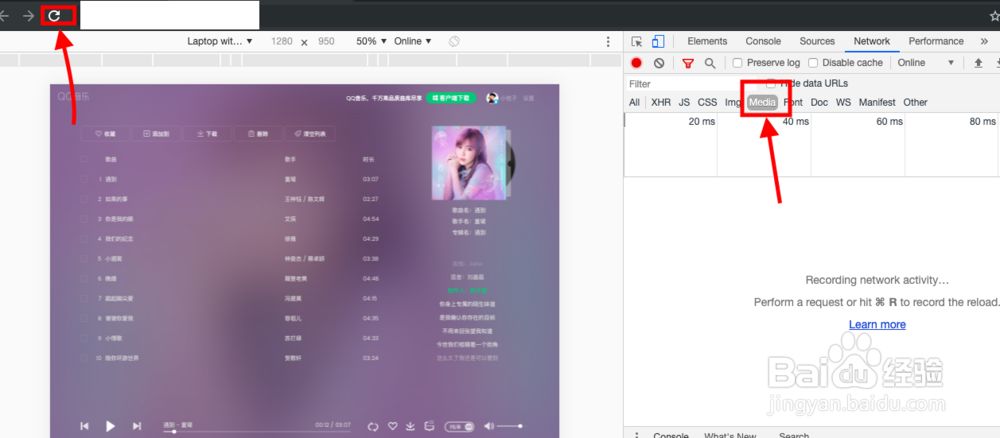Show All request types
This screenshot has width=1000, height=438.
pyautogui.click(x=634, y=102)
